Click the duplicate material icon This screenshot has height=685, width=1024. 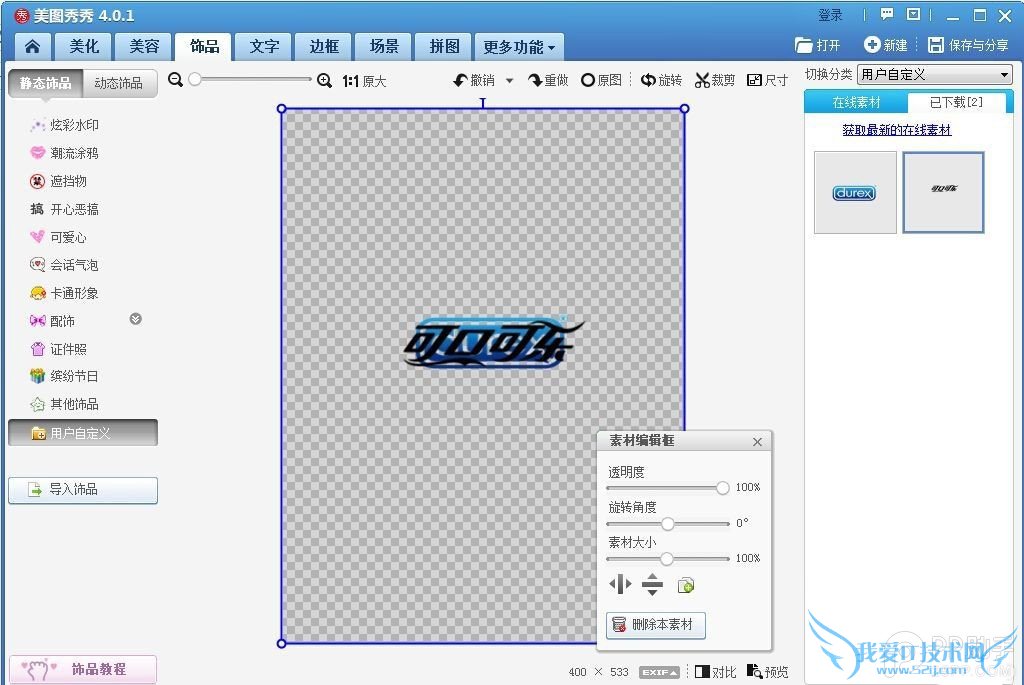(686, 585)
